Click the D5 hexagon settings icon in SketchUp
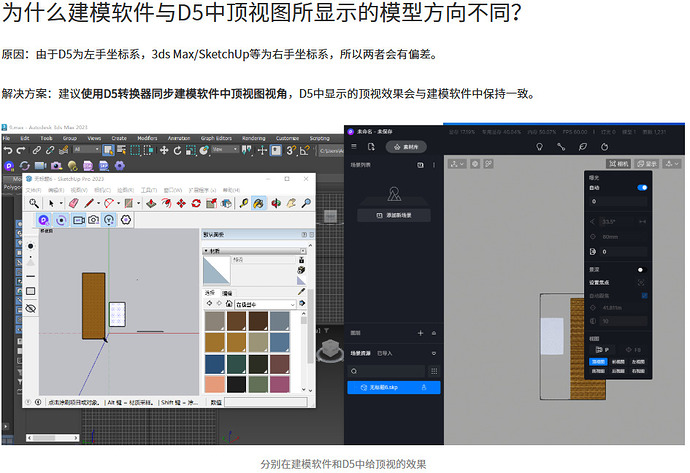This screenshot has width=690, height=473. click(126, 220)
